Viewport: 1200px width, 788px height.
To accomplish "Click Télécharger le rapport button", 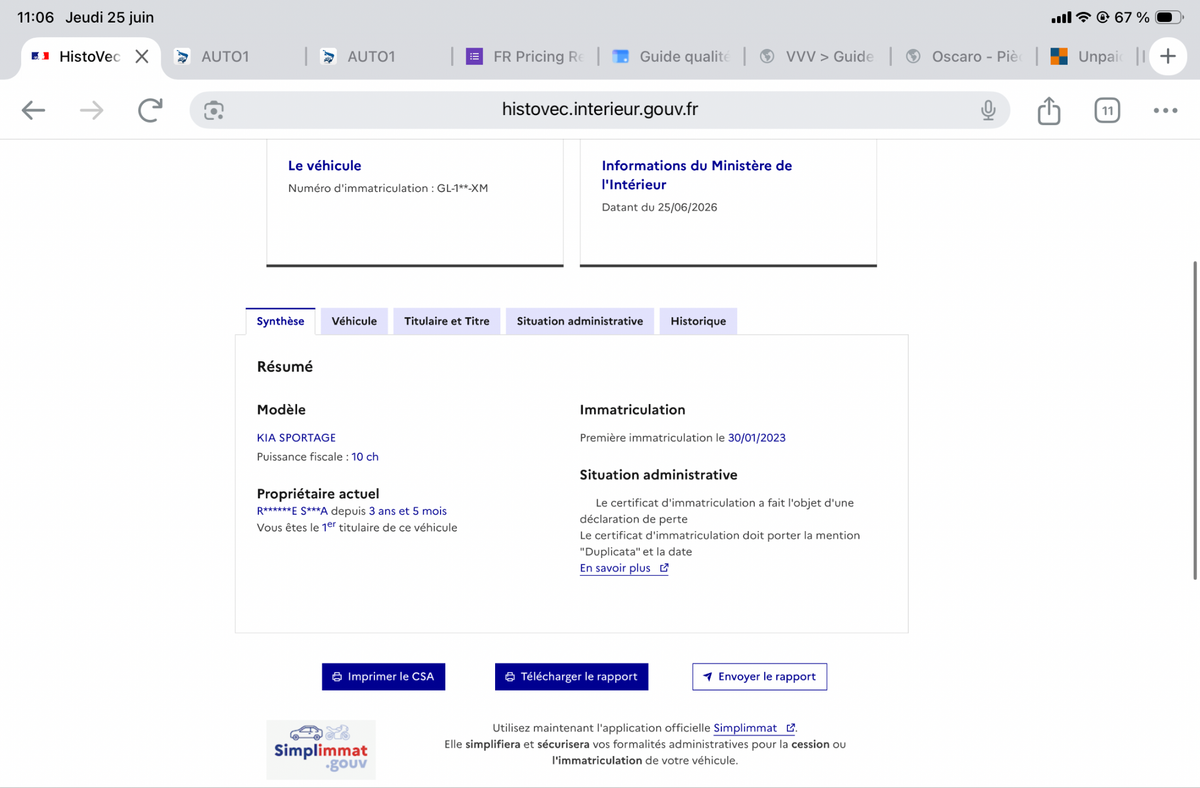I will (x=571, y=676).
